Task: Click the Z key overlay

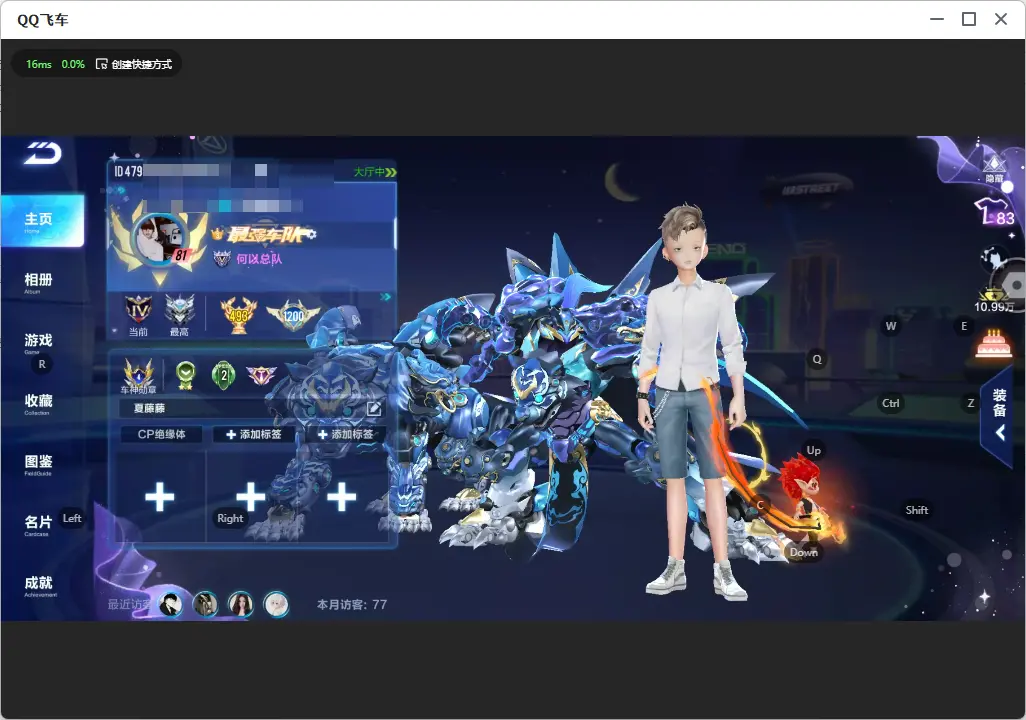Action: pyautogui.click(x=971, y=403)
